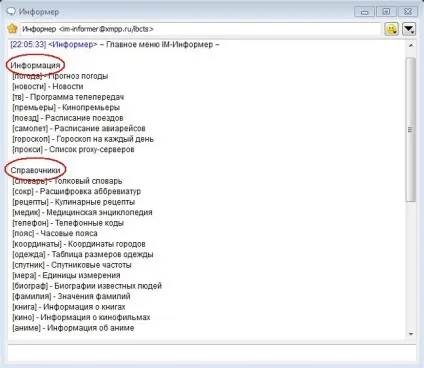Click the [гороскоп] - Гороскоп на каждый день line

83,139
